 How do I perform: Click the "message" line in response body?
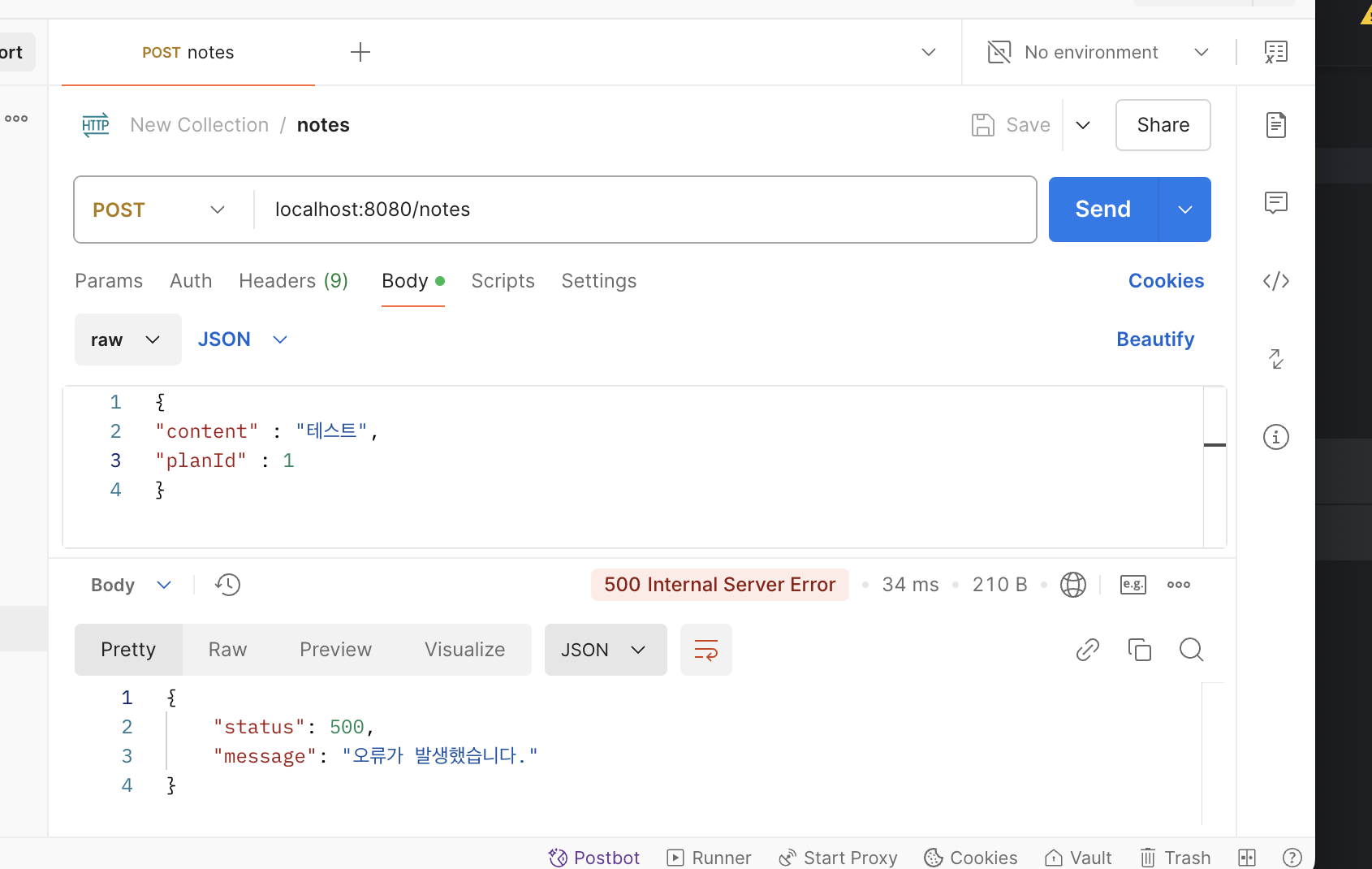pyautogui.click(x=375, y=756)
